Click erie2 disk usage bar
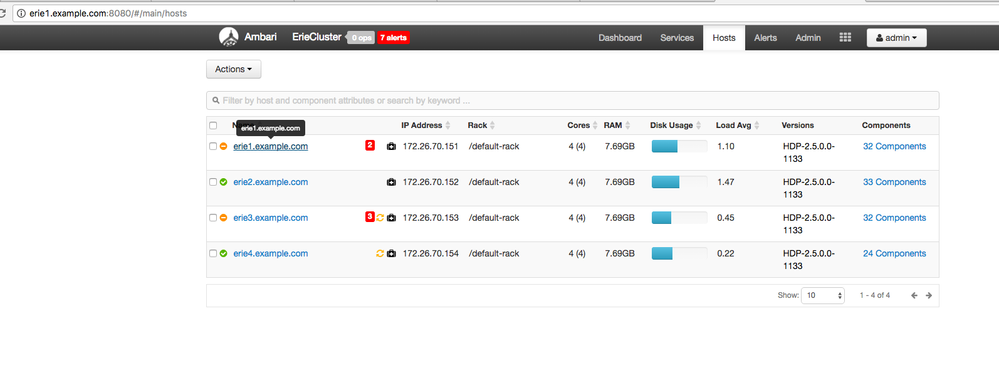999x377 pixels. tap(679, 182)
